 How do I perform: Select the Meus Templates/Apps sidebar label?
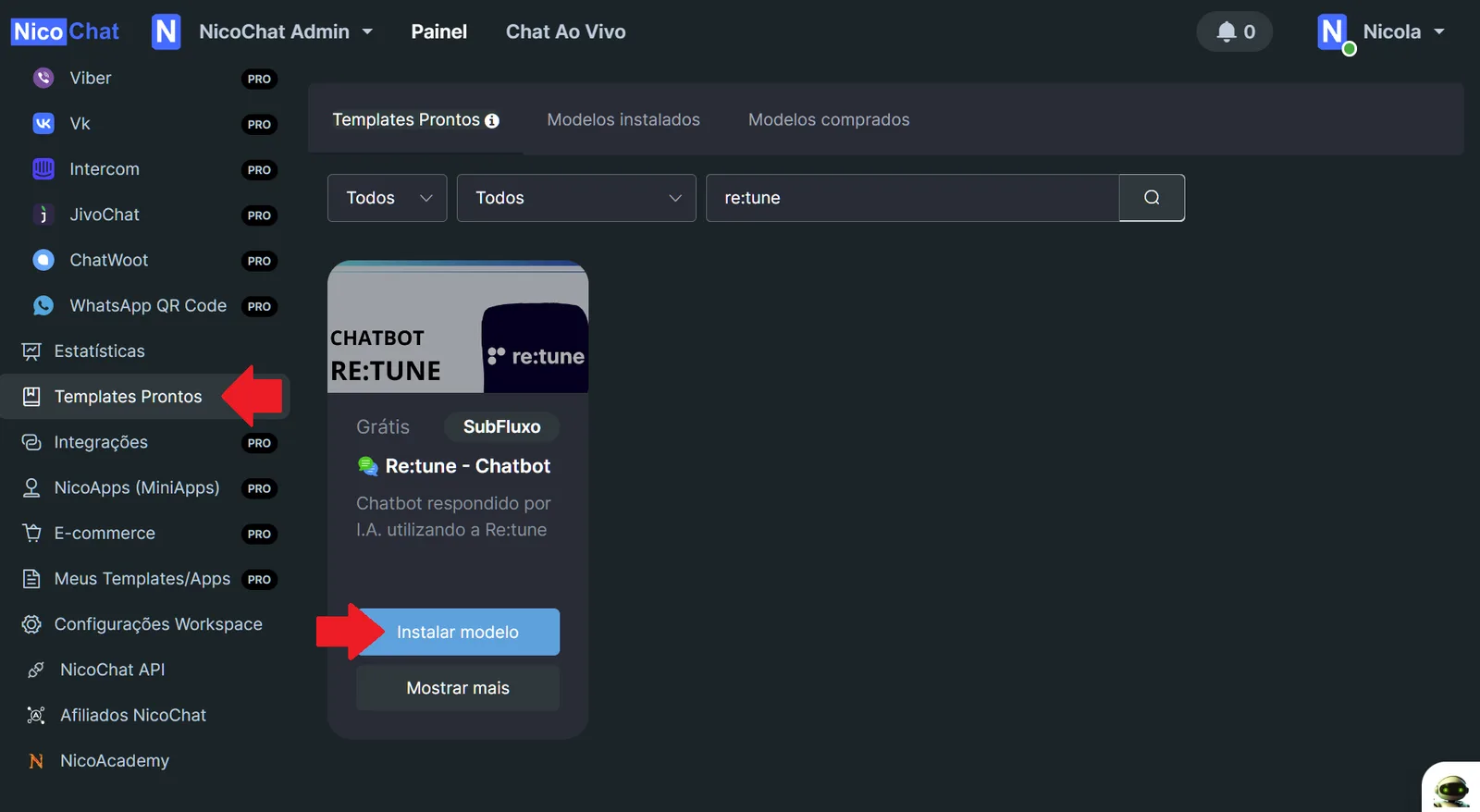coord(142,579)
